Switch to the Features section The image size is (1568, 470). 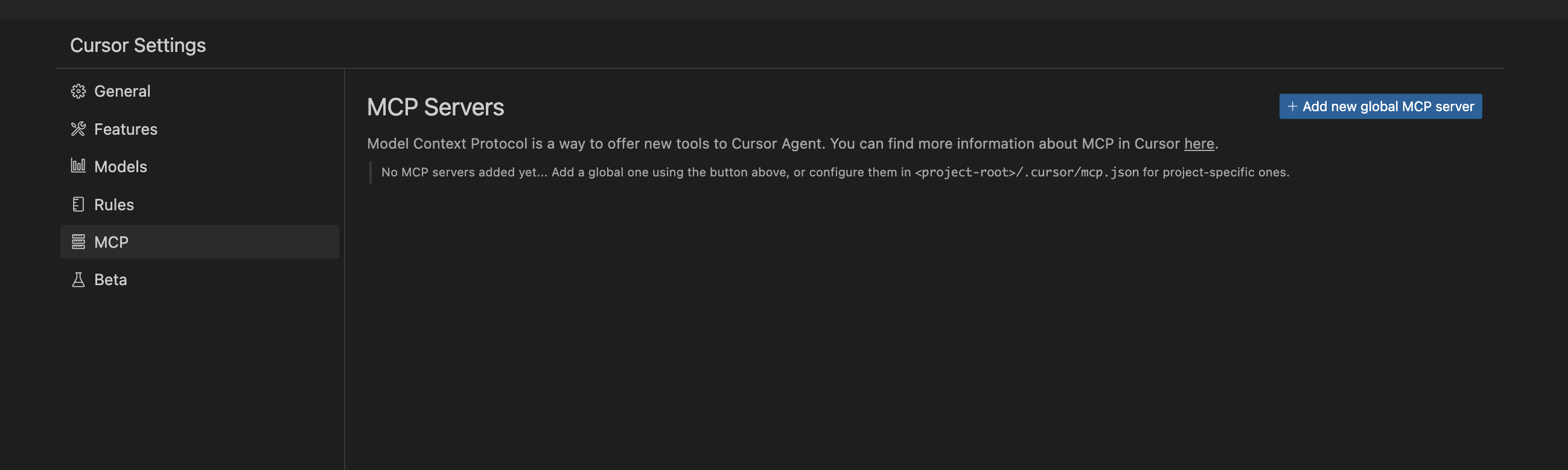point(126,129)
